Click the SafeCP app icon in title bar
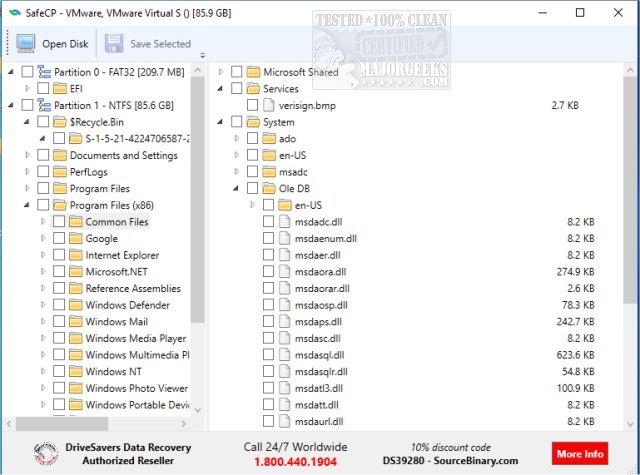Viewport: 640px width, 475px height. (x=14, y=13)
